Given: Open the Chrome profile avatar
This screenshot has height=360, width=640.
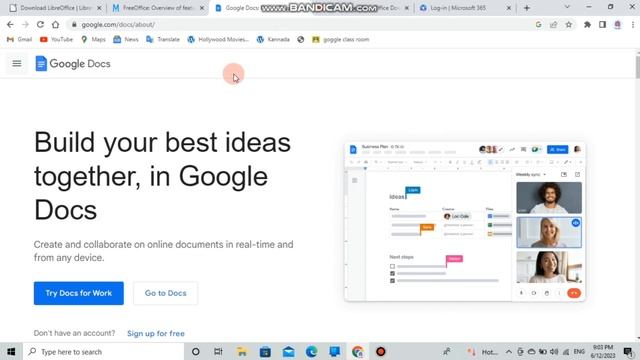Looking at the screenshot, I should pos(618,24).
